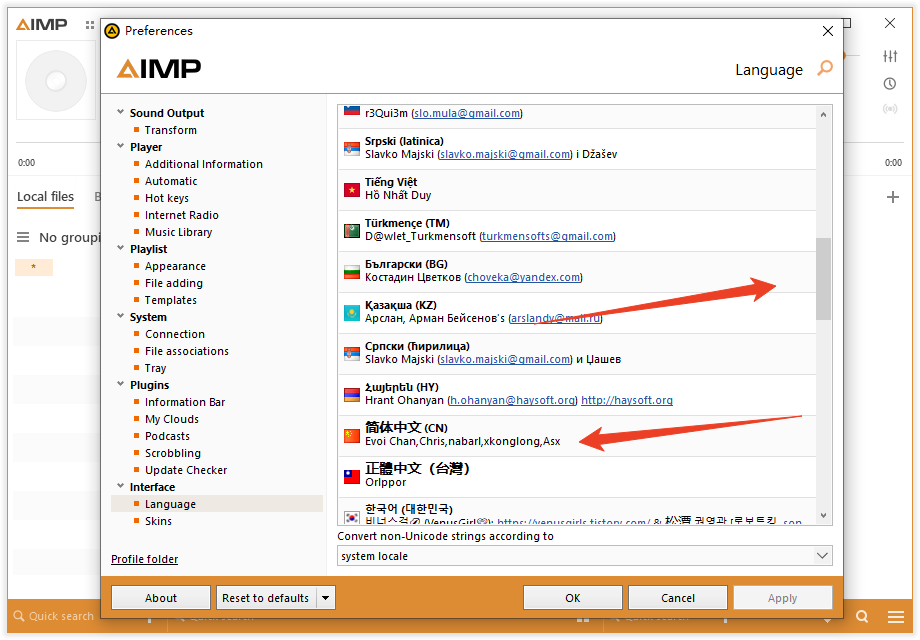920x640 pixels.
Task: Open the grouping menu icon beside No grouping
Action: click(23, 237)
